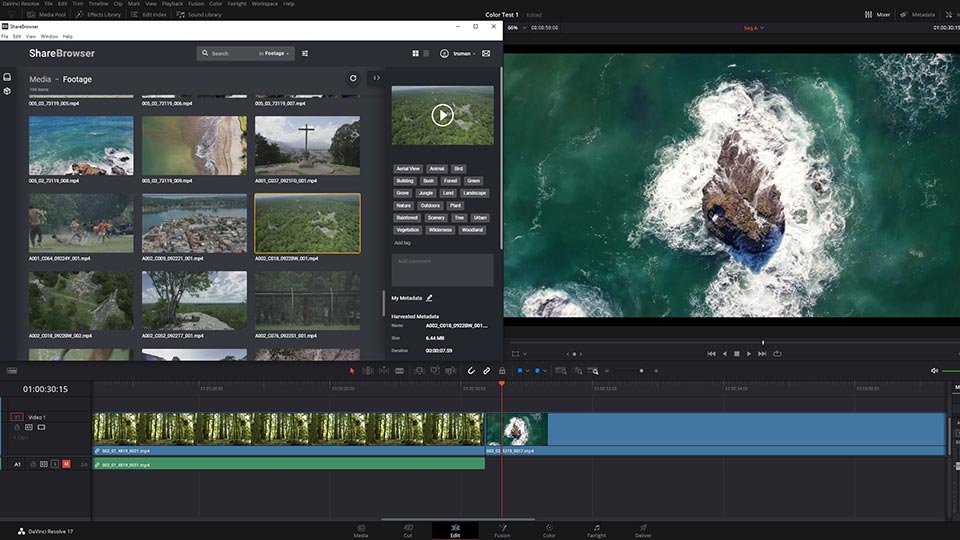Image resolution: width=960 pixels, height=540 pixels.
Task: Select the blade edit mode tool
Action: click(x=399, y=370)
